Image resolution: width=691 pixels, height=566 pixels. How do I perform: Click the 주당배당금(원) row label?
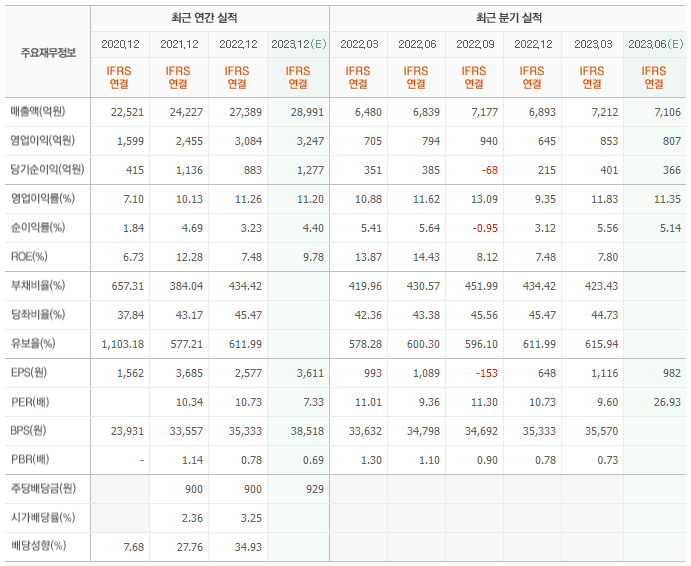pos(43,488)
